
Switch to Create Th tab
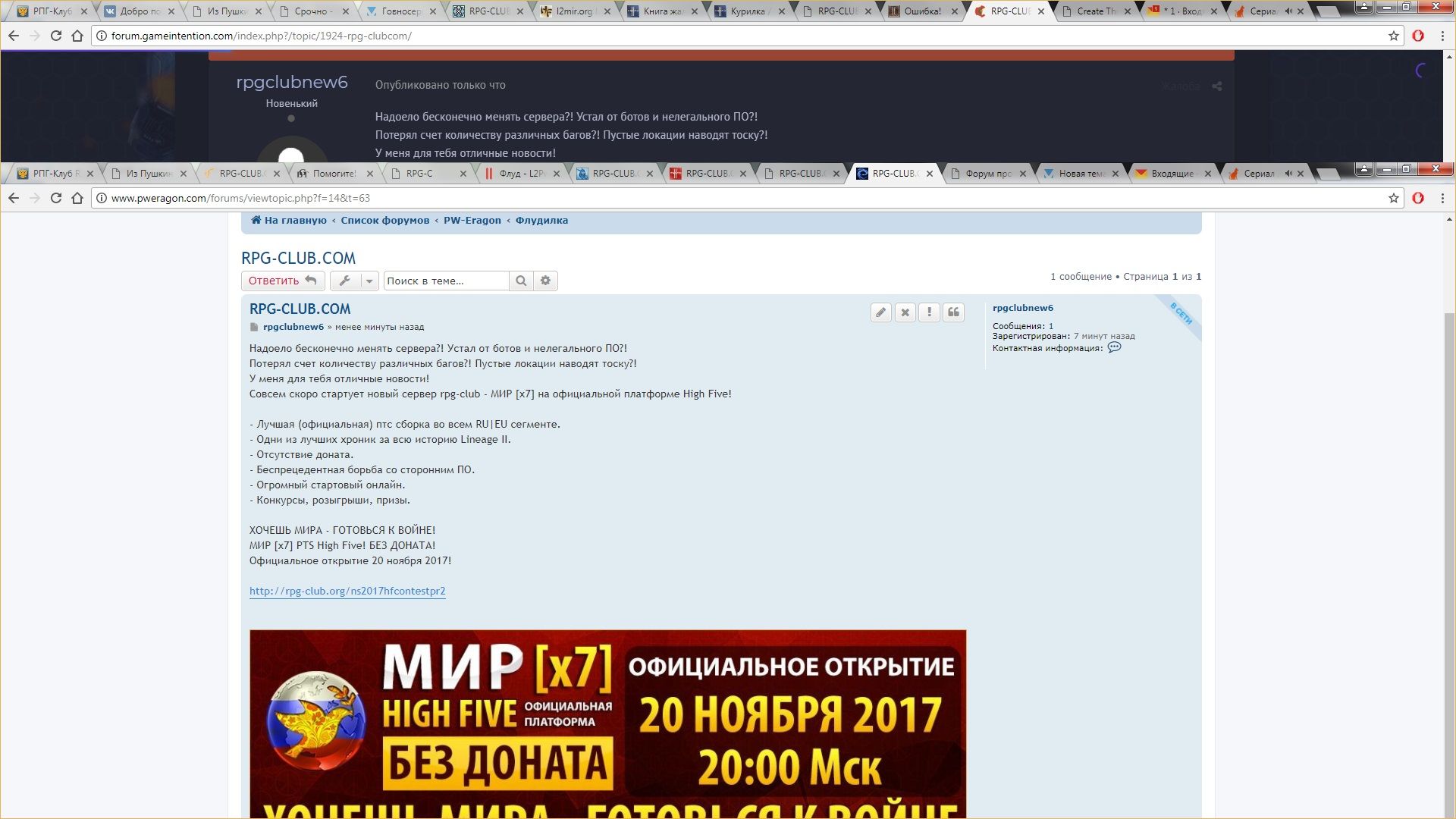tap(1097, 11)
